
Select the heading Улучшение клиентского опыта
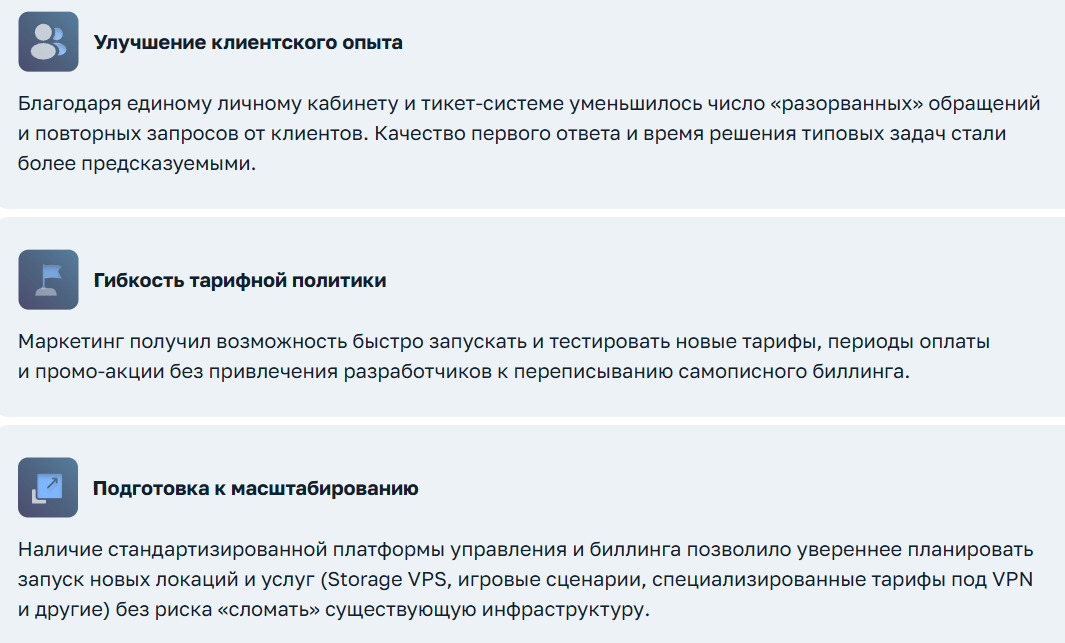(248, 43)
